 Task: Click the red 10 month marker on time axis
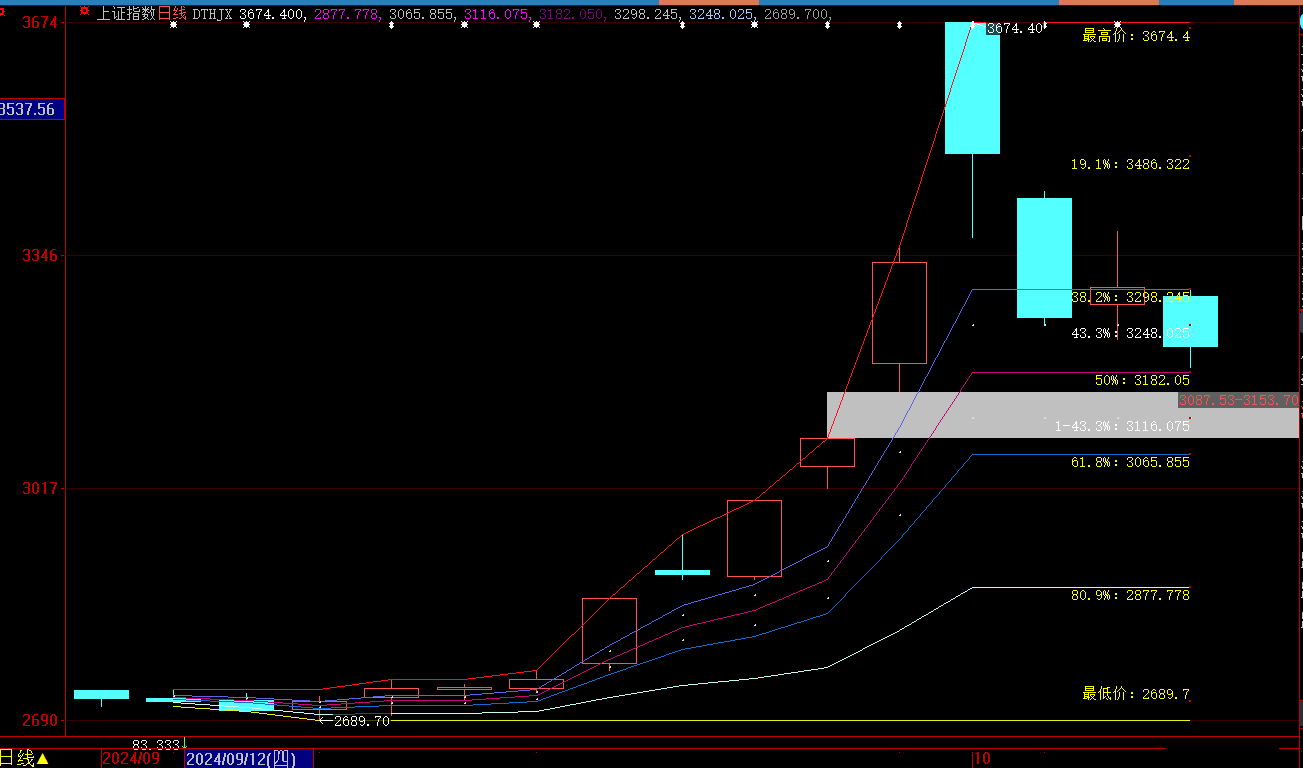[982, 759]
